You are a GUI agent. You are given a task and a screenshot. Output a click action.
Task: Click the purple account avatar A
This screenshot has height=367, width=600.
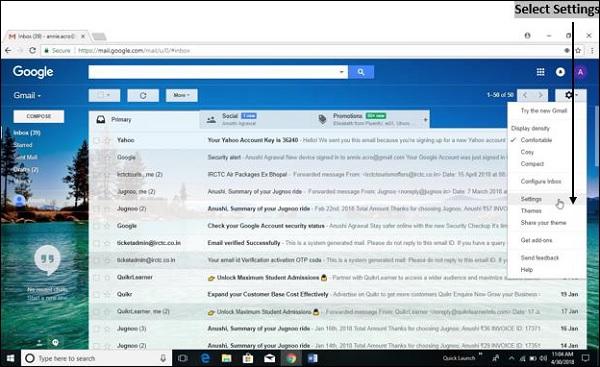tap(580, 72)
